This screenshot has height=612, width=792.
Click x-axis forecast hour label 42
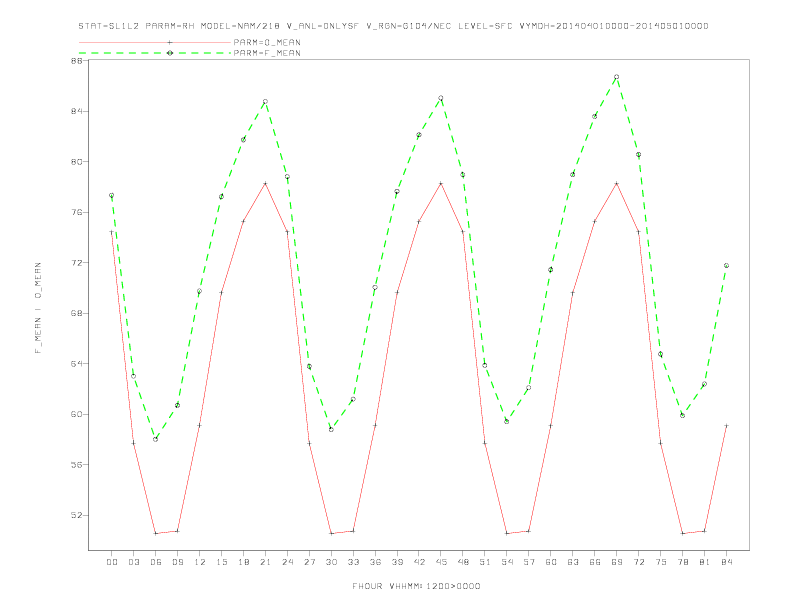pyautogui.click(x=419, y=562)
